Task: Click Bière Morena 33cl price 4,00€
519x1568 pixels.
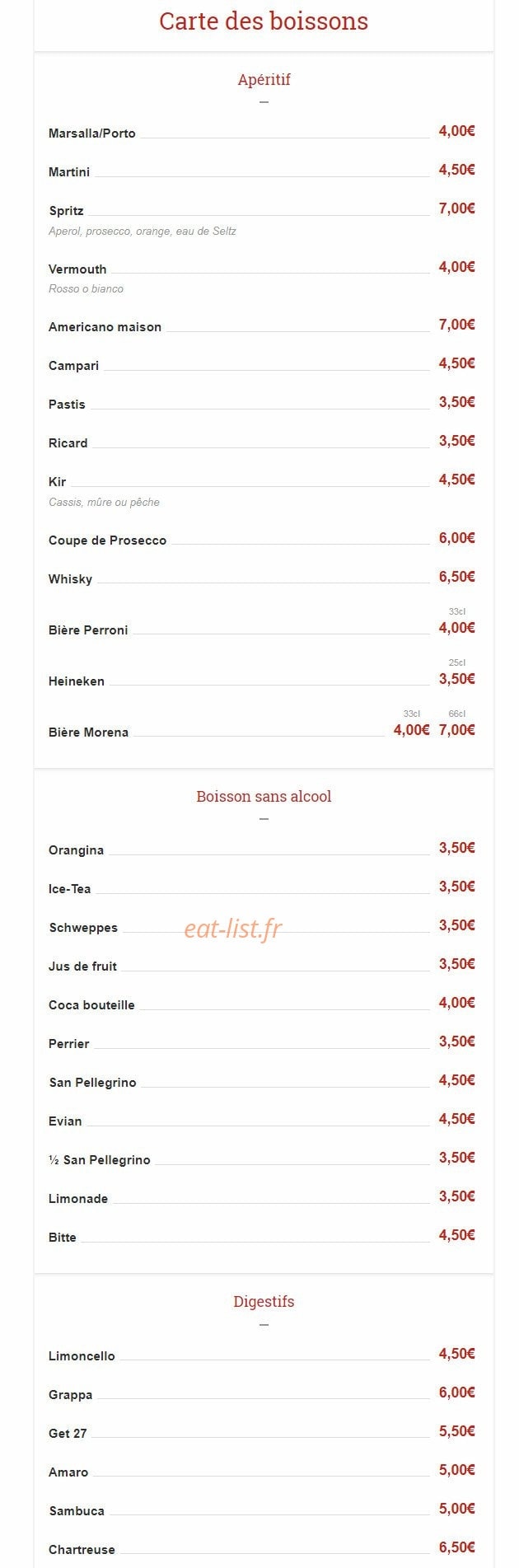Action: [x=411, y=730]
